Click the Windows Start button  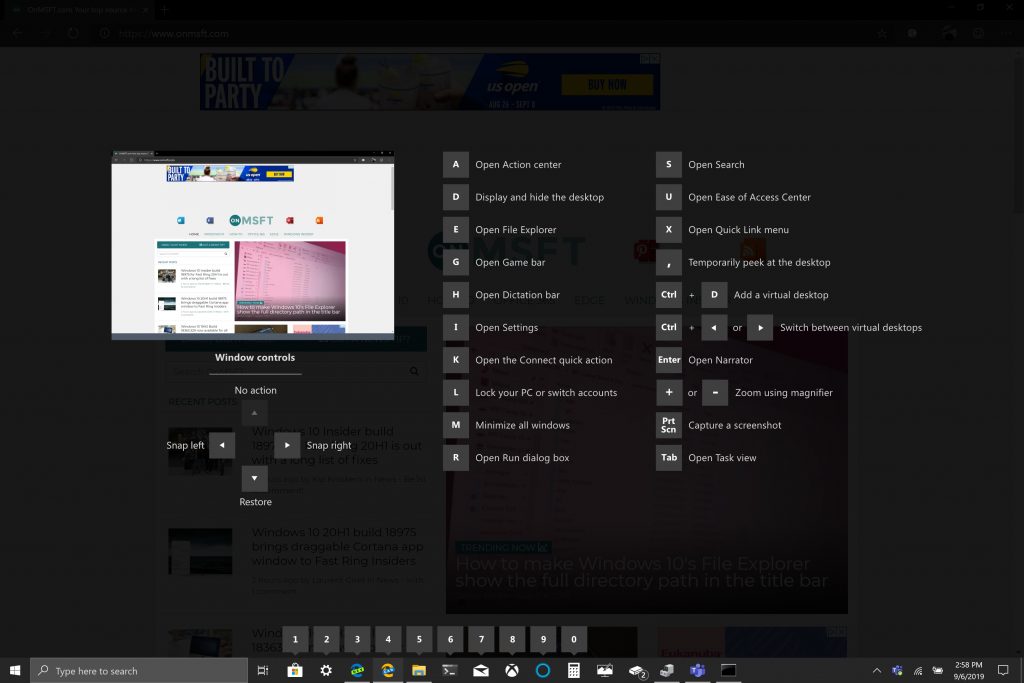(x=15, y=671)
